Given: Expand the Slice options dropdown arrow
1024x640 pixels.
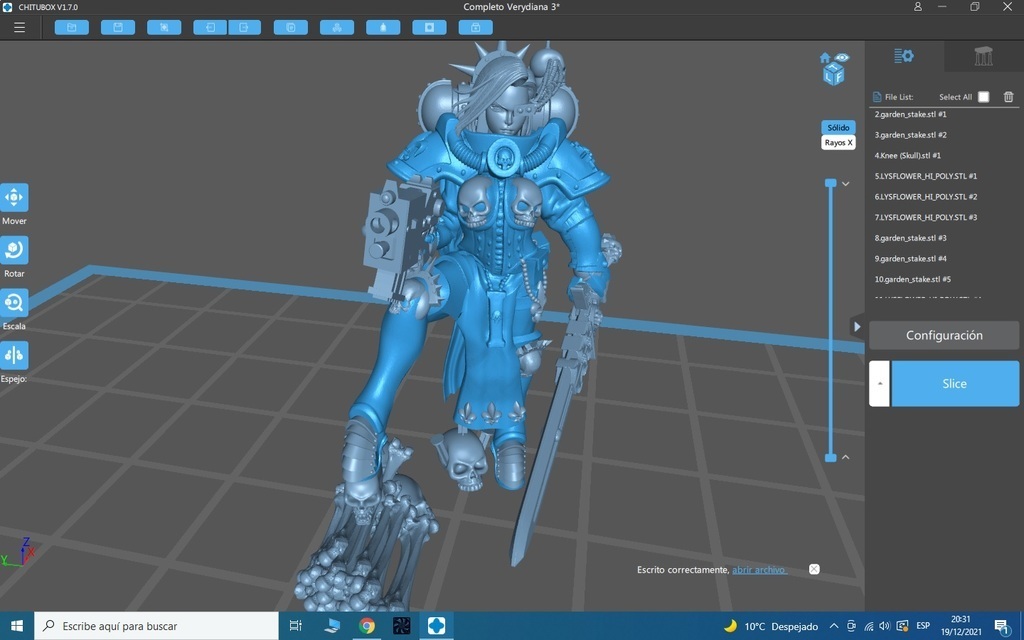Looking at the screenshot, I should click(880, 383).
